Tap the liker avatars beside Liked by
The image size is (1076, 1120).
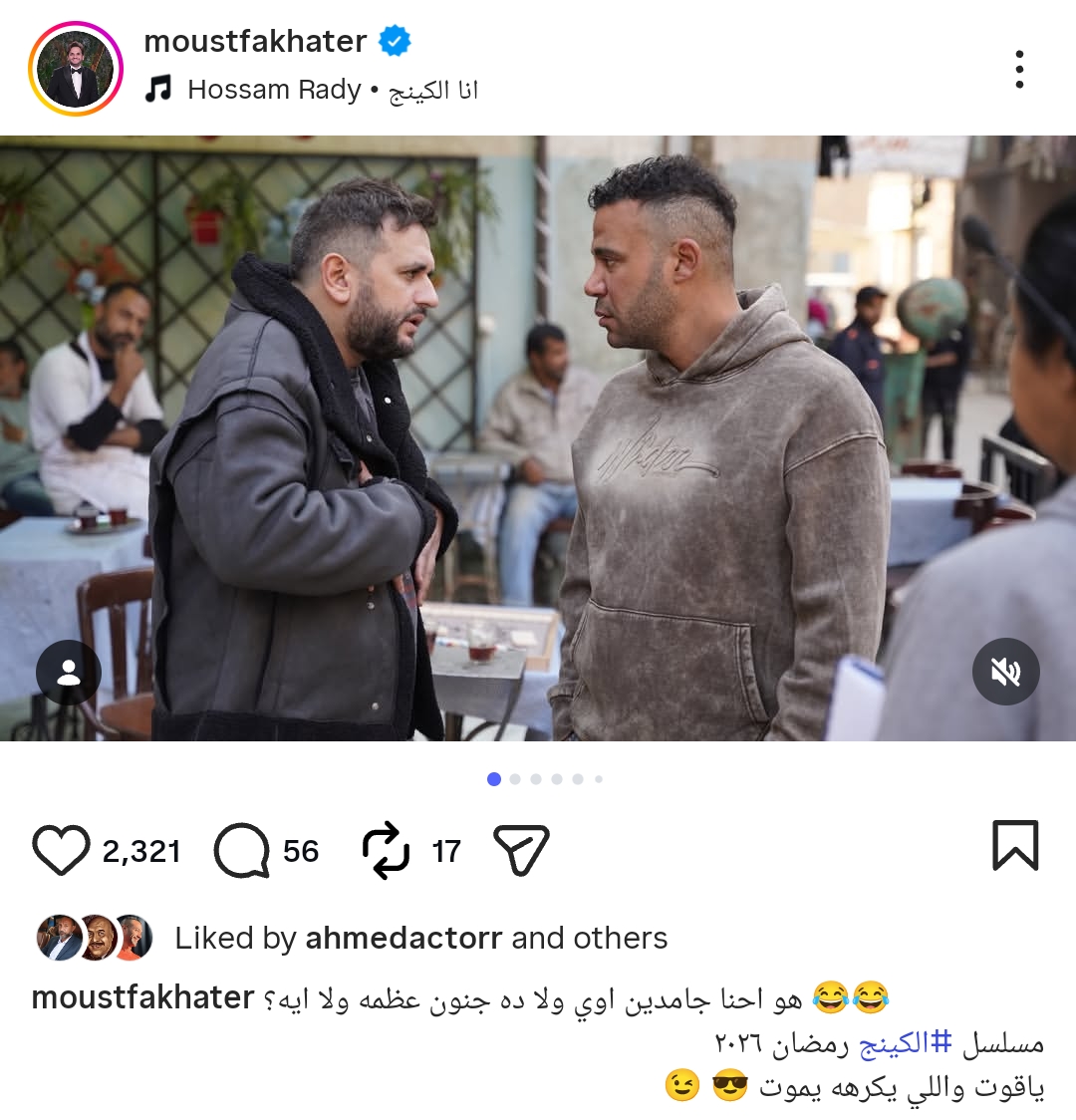click(95, 937)
